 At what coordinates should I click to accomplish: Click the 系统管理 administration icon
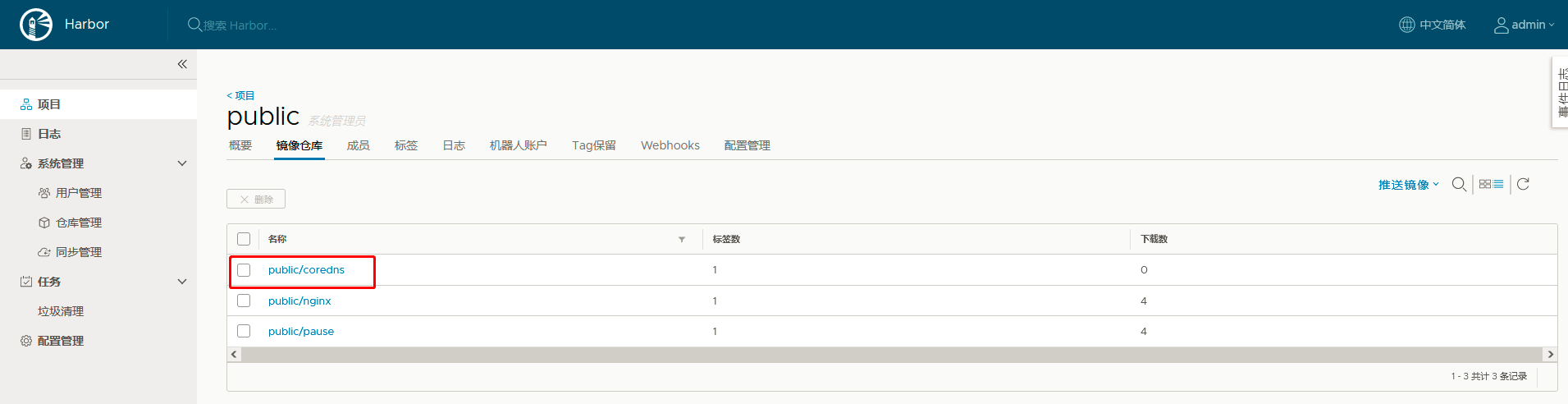click(26, 163)
